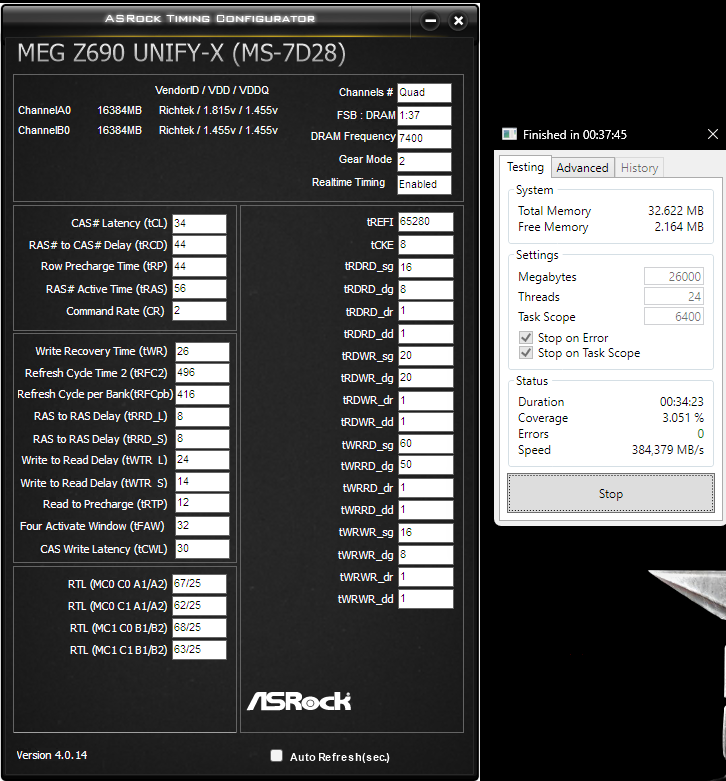Click the tWTR_S value field
Image resolution: width=726 pixels, height=781 pixels.
(202, 482)
